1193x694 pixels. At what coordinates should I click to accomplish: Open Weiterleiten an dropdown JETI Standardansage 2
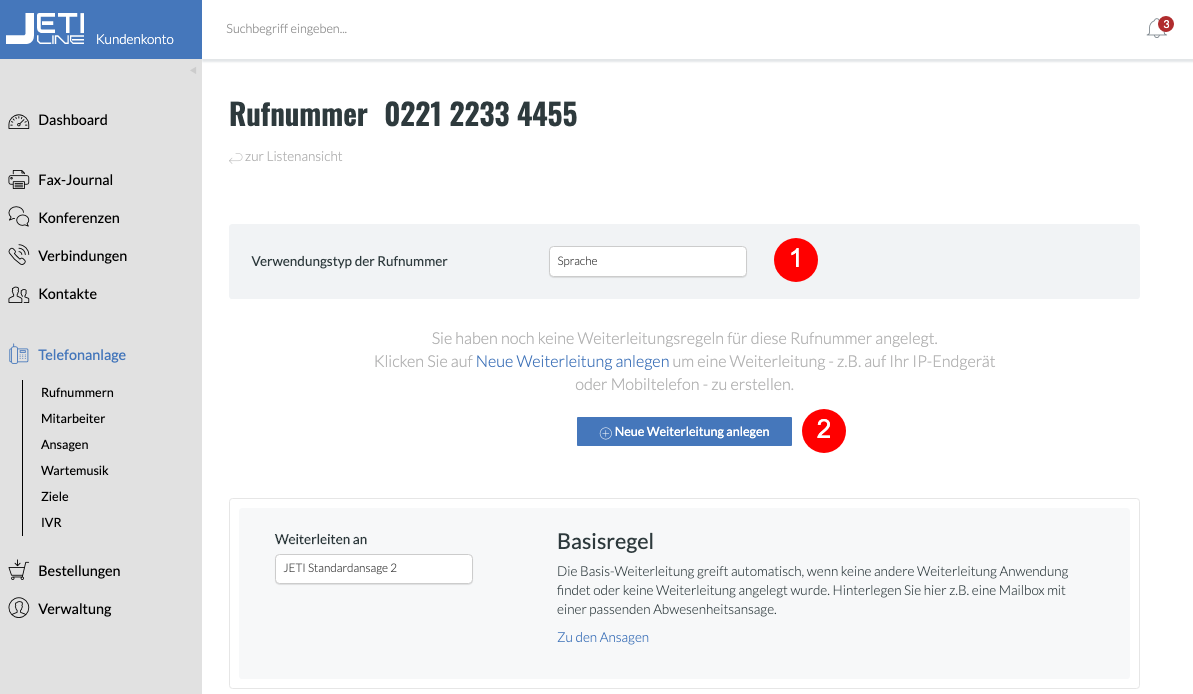click(x=374, y=568)
